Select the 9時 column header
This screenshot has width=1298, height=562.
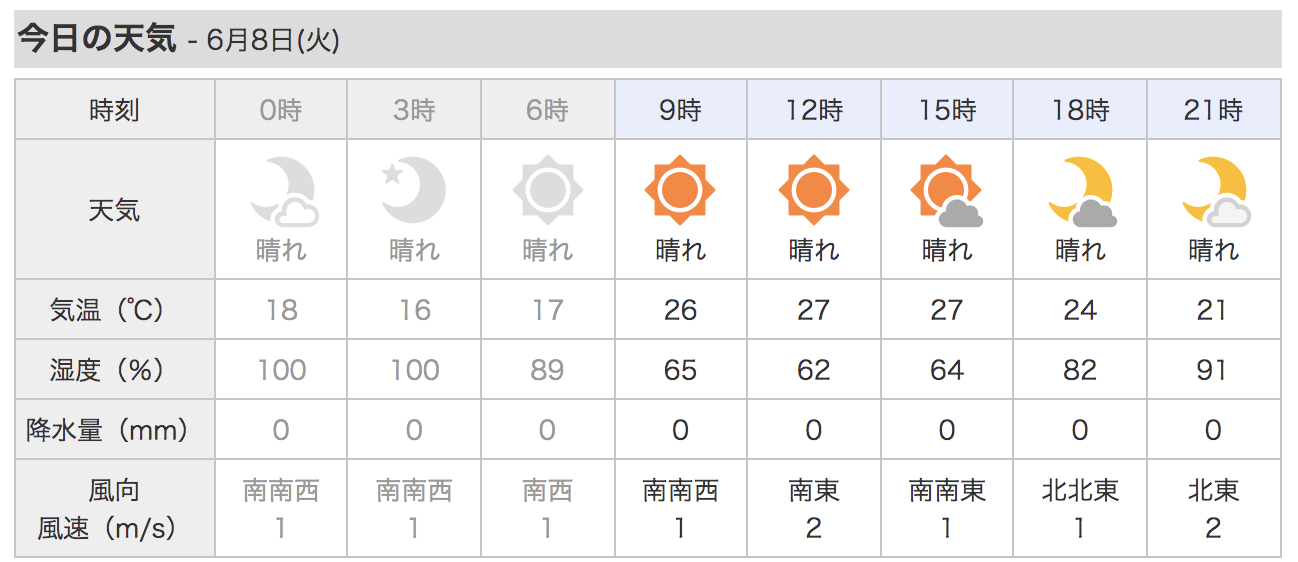(680, 109)
